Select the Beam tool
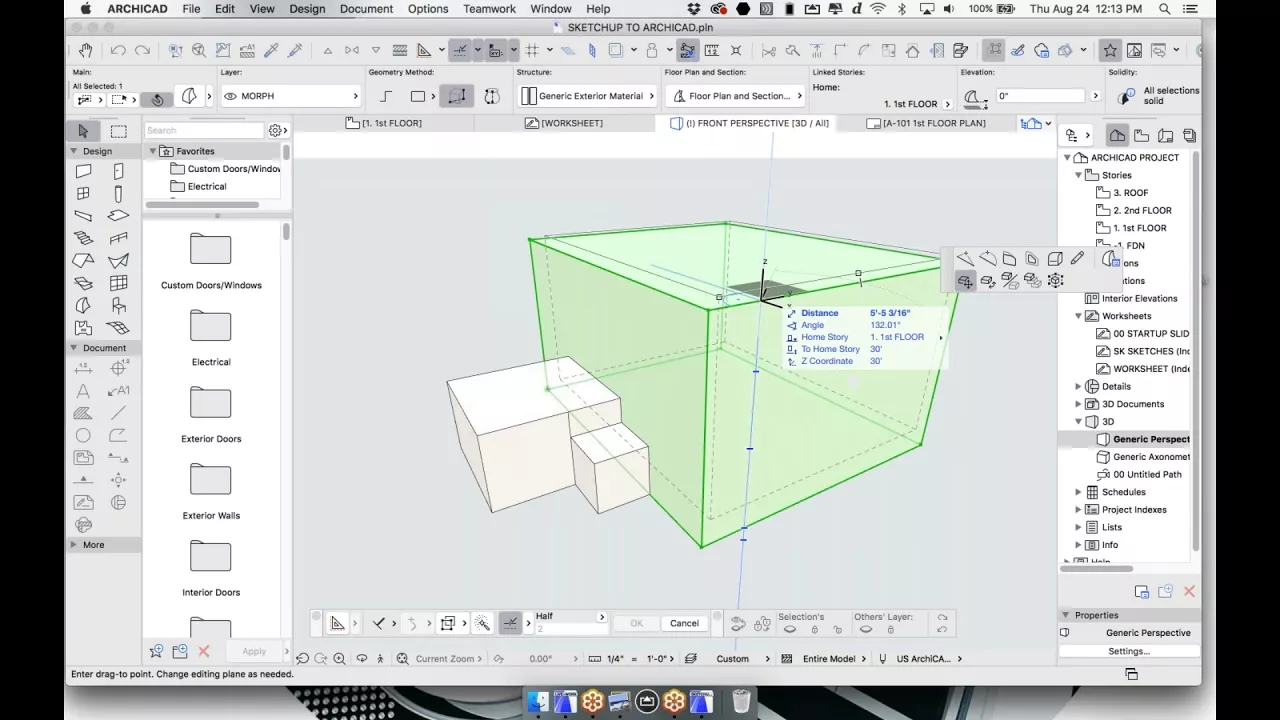This screenshot has width=1280, height=720. (x=83, y=216)
